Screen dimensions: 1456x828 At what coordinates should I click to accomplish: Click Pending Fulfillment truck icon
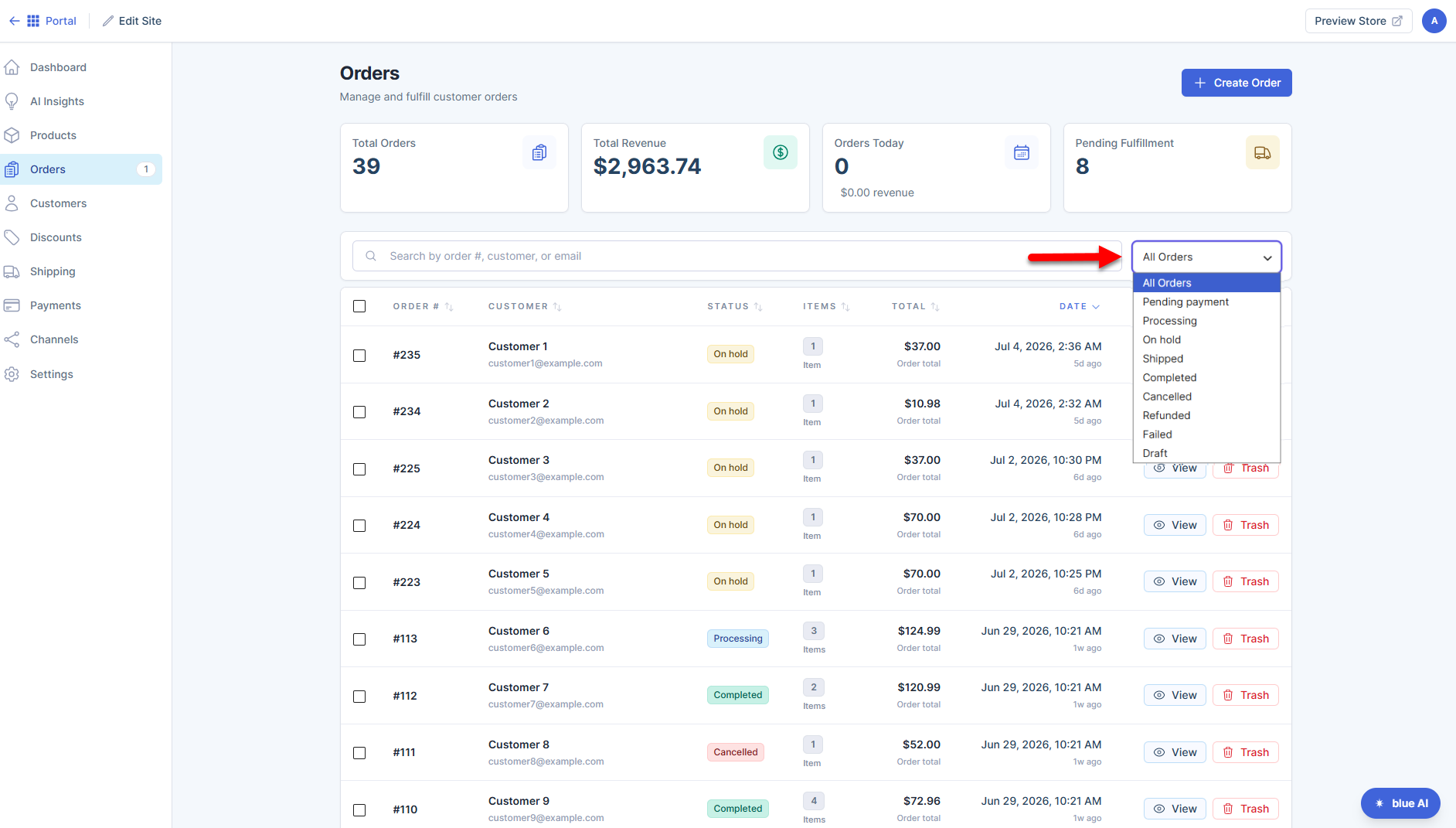(x=1263, y=152)
